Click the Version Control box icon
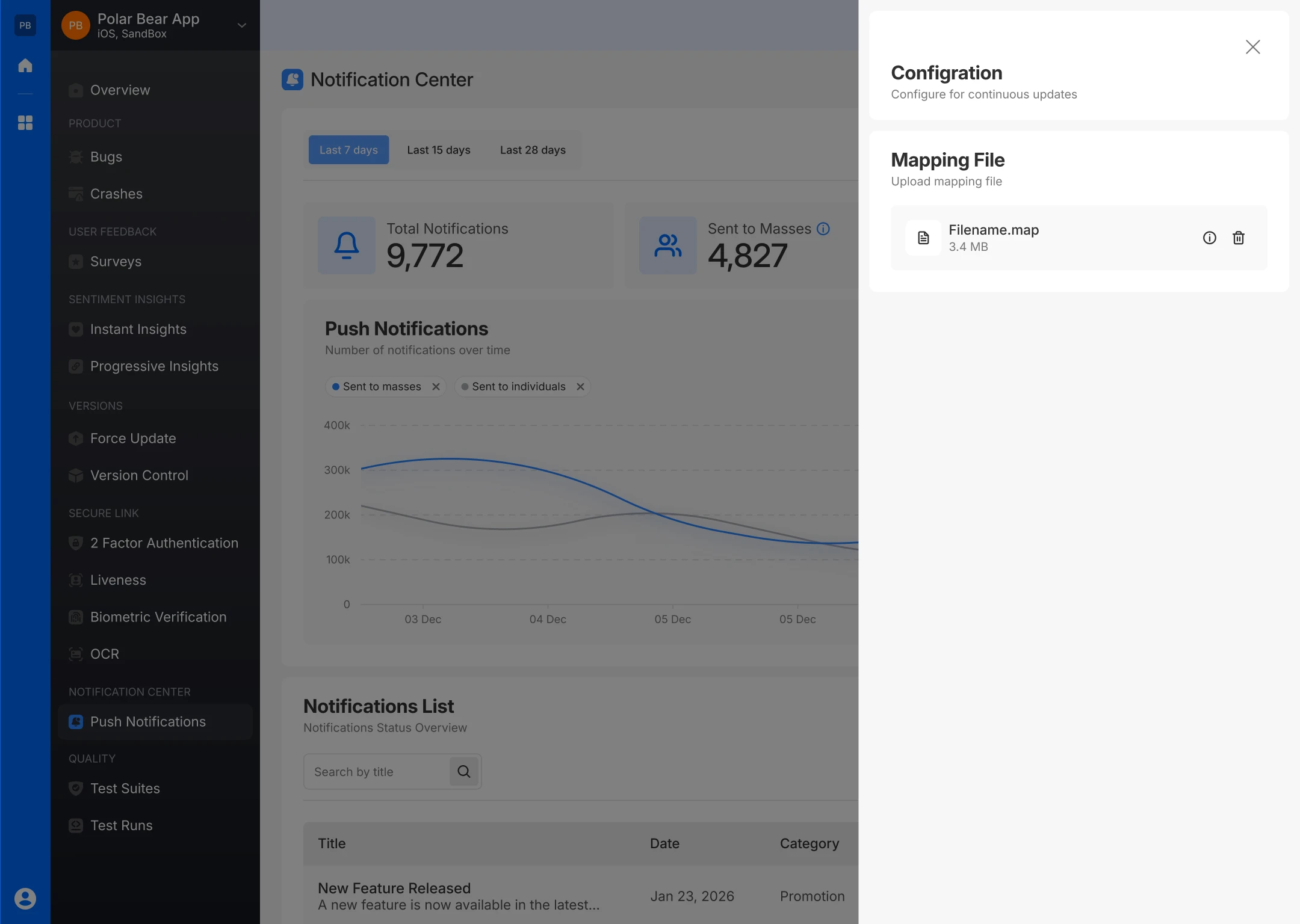This screenshot has width=1300, height=924. (76, 475)
